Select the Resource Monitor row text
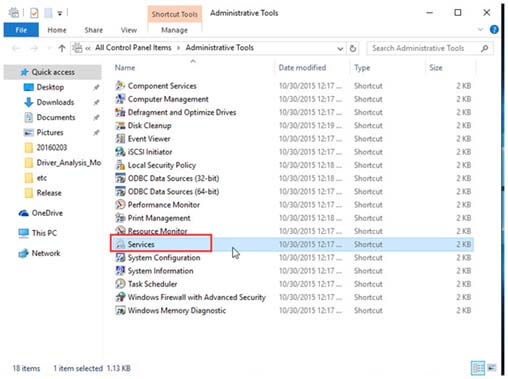508x379 pixels. (x=157, y=231)
